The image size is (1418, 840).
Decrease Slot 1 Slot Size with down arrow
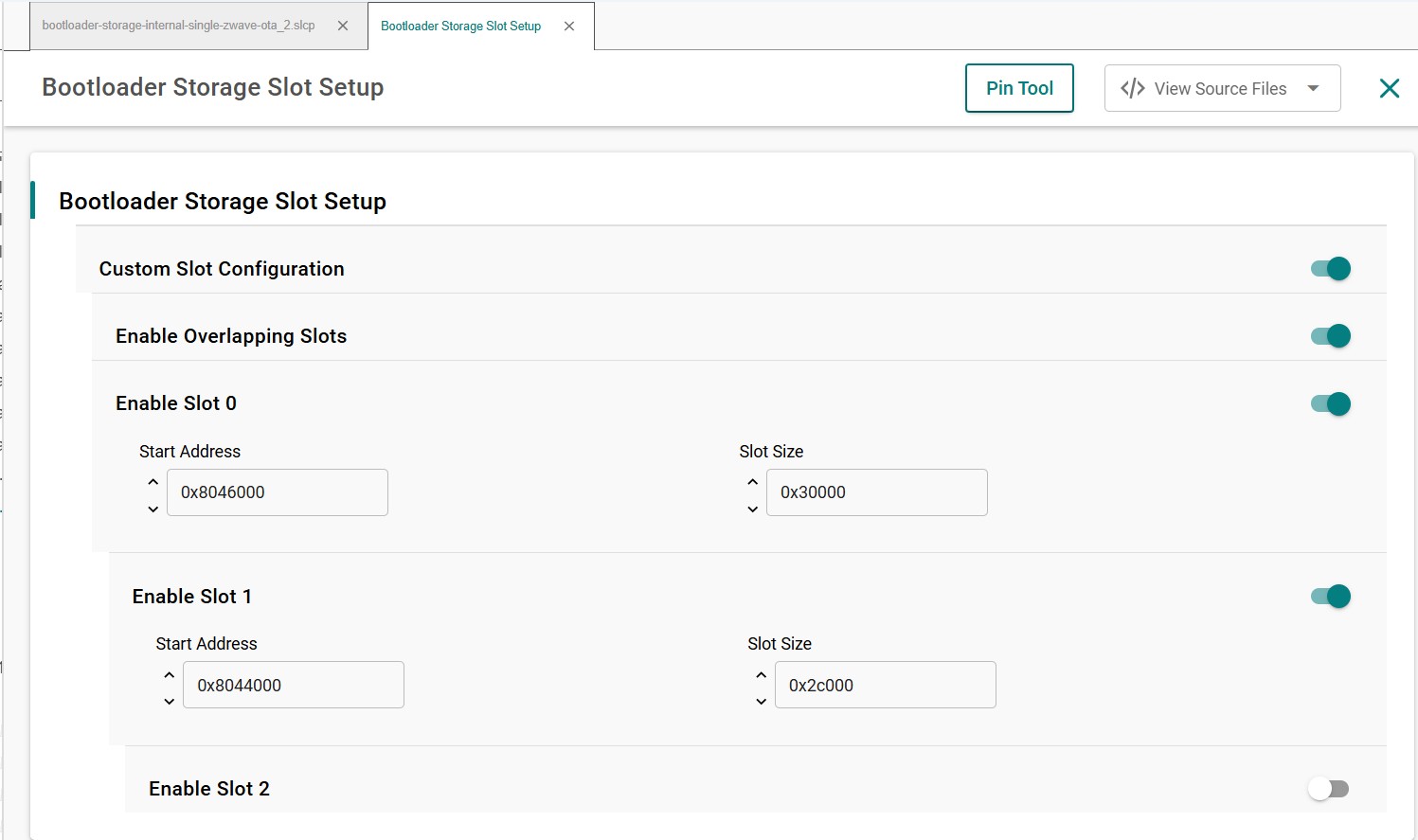pyautogui.click(x=761, y=702)
